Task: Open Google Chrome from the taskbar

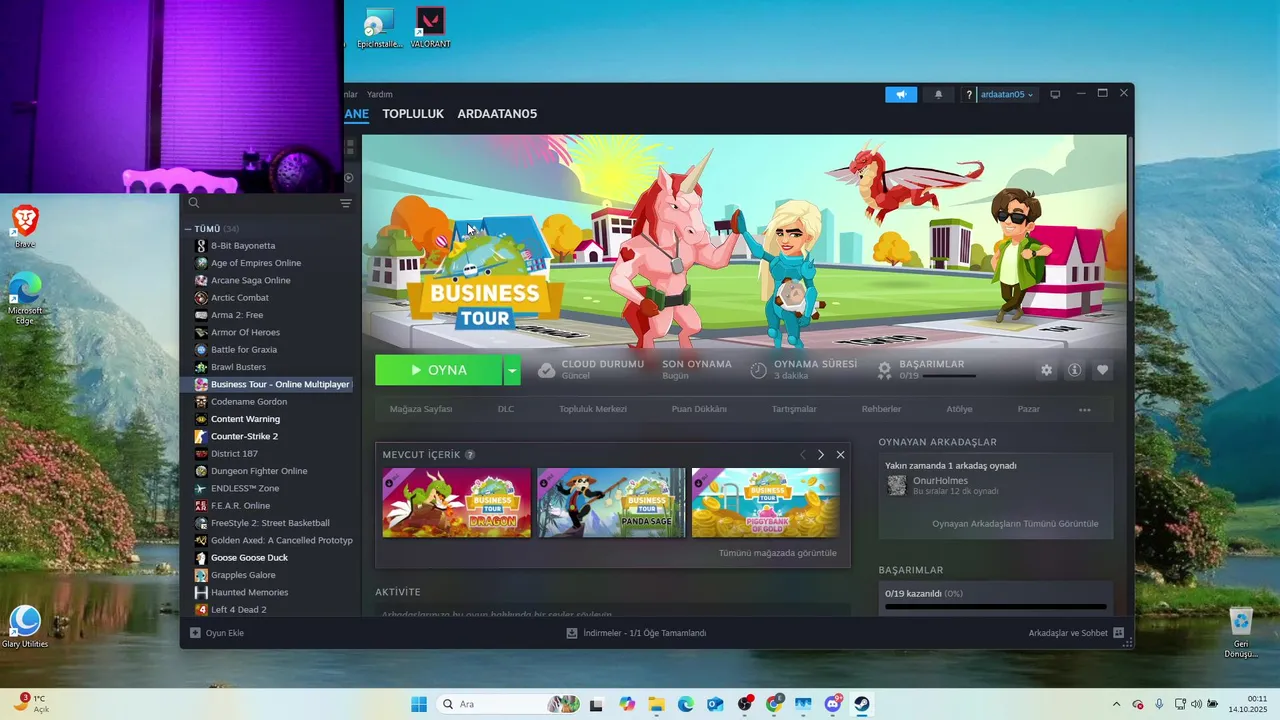Action: click(x=774, y=704)
